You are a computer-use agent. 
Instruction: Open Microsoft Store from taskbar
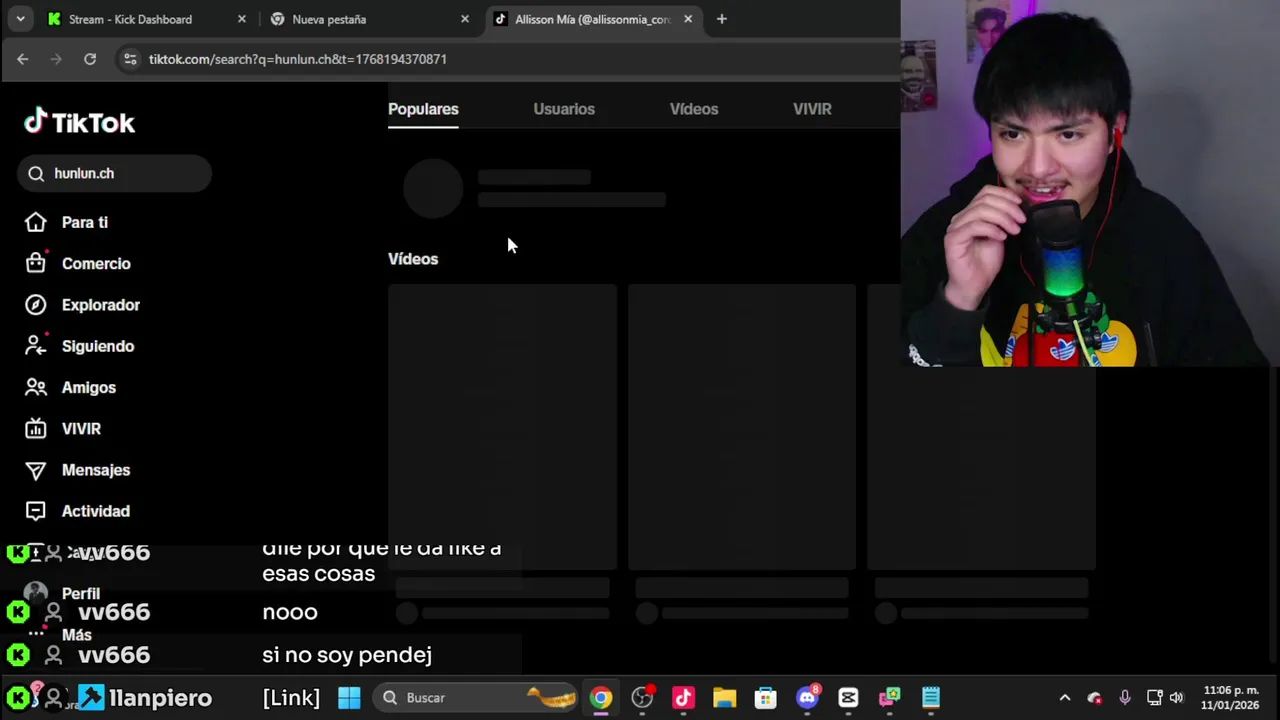point(765,698)
